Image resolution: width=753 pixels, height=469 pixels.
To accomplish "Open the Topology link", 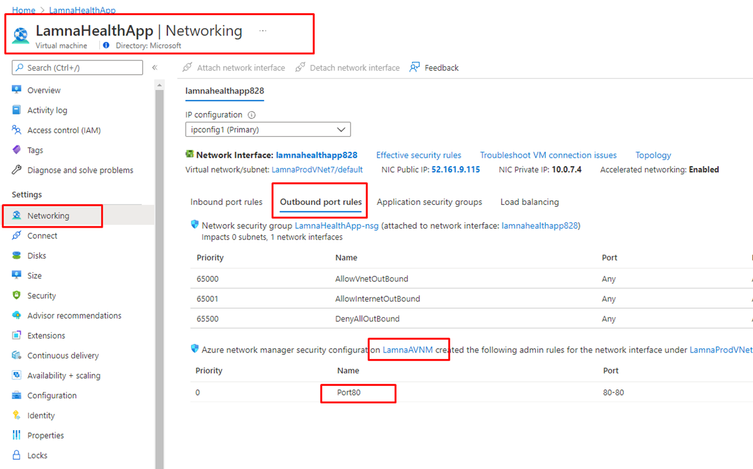I will (653, 155).
